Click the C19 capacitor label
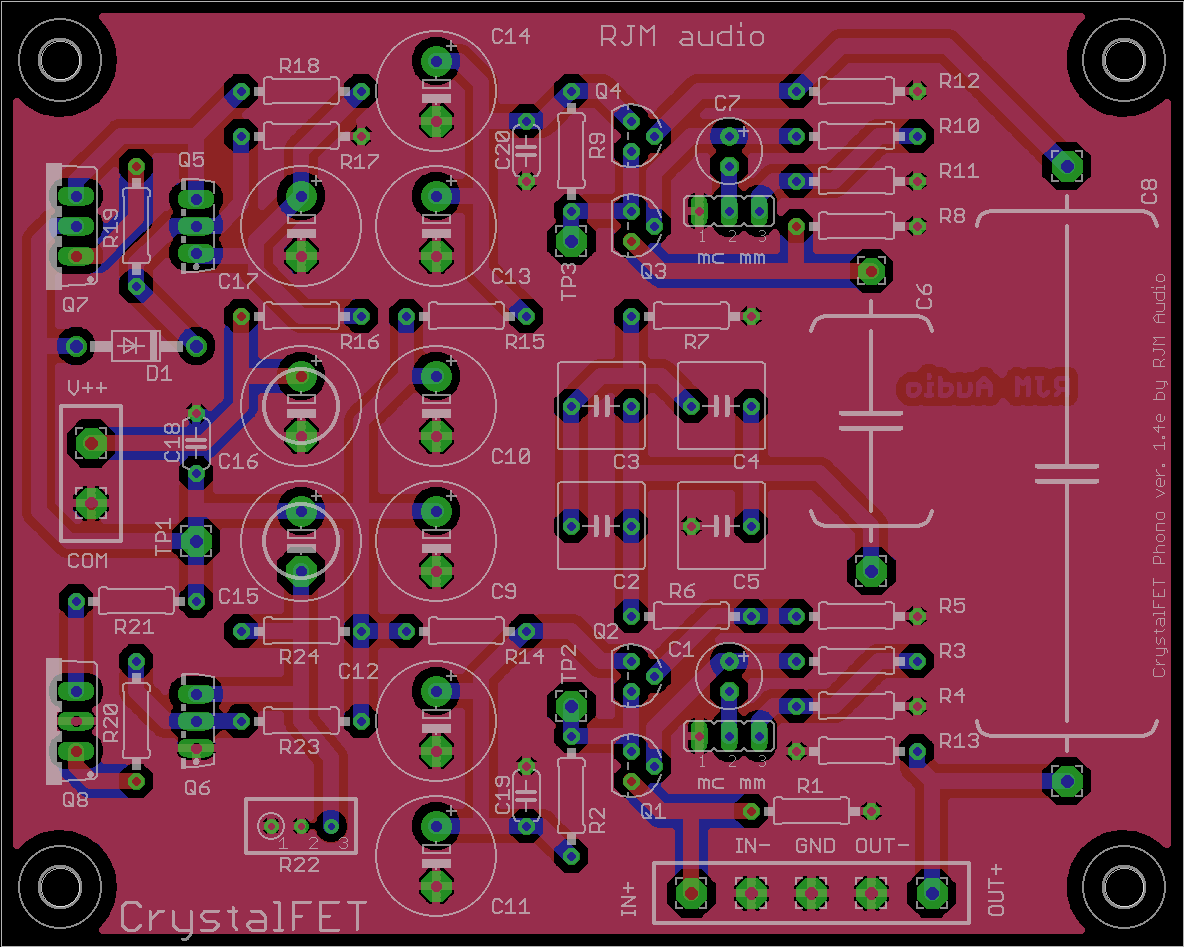 pos(503,795)
